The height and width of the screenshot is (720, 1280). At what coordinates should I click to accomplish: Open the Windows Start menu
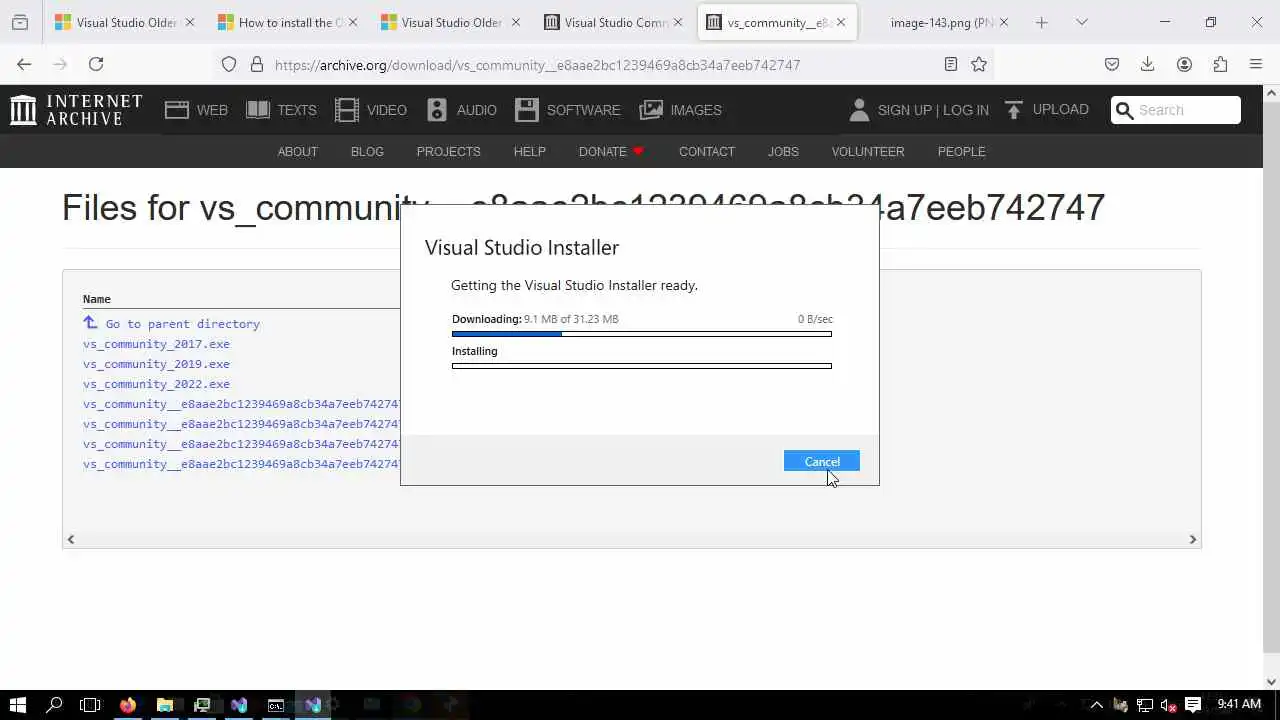(x=17, y=705)
